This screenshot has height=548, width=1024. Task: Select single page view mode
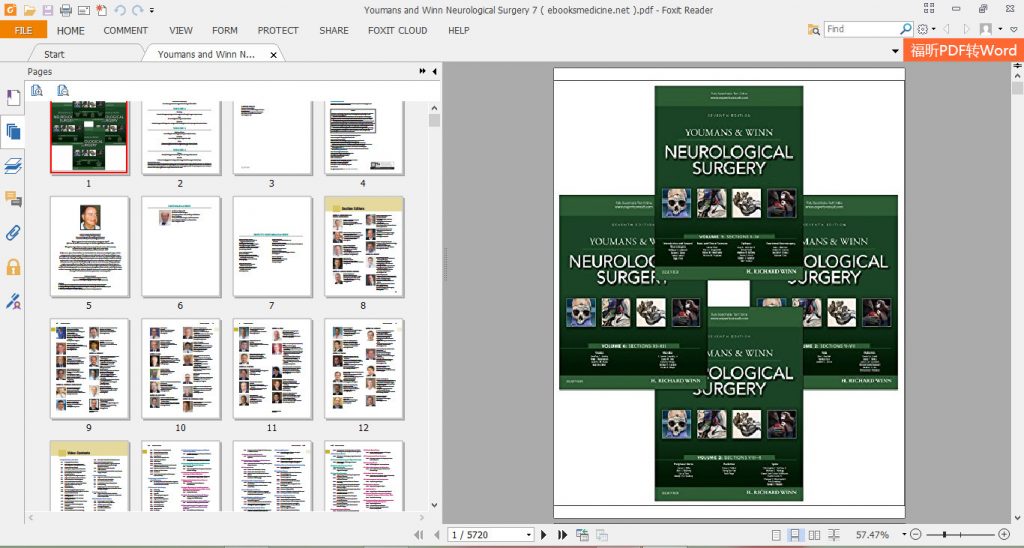(x=776, y=534)
